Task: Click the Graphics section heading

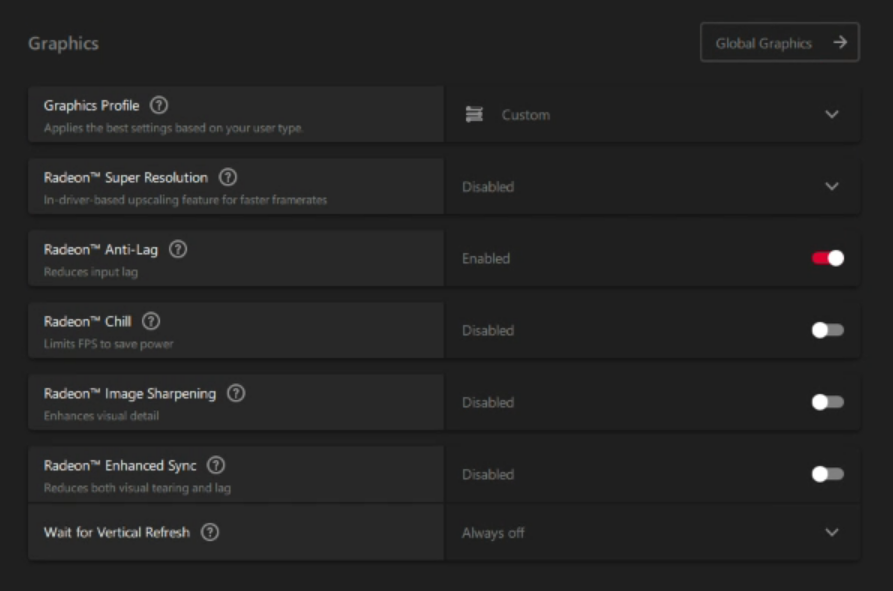Action: coord(63,43)
